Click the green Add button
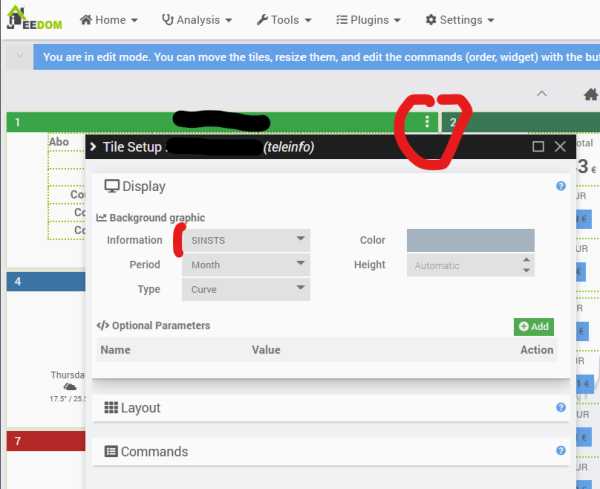Screen dimensions: 600x489 [x=534, y=327]
